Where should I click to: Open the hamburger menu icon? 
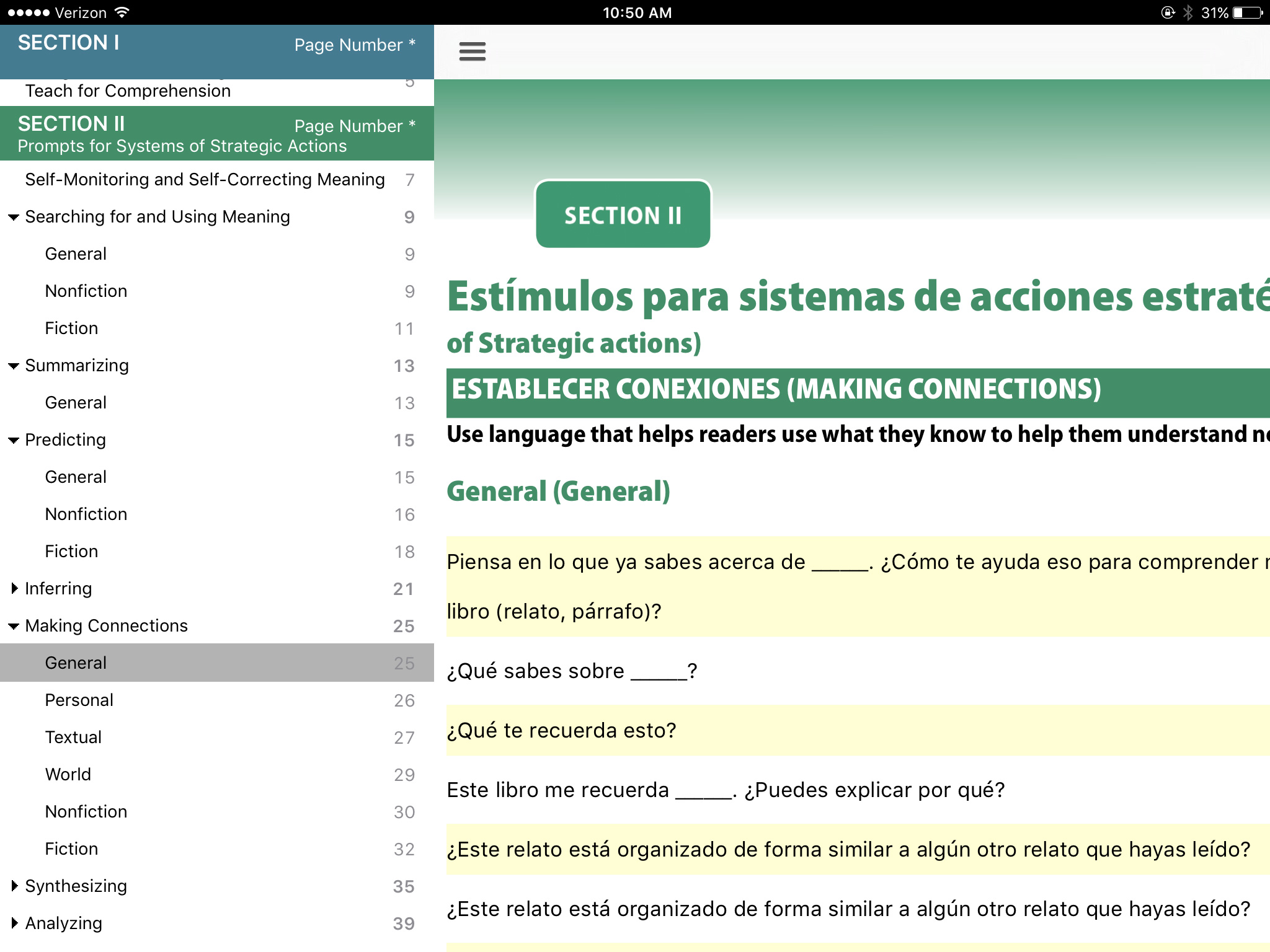pos(472,51)
